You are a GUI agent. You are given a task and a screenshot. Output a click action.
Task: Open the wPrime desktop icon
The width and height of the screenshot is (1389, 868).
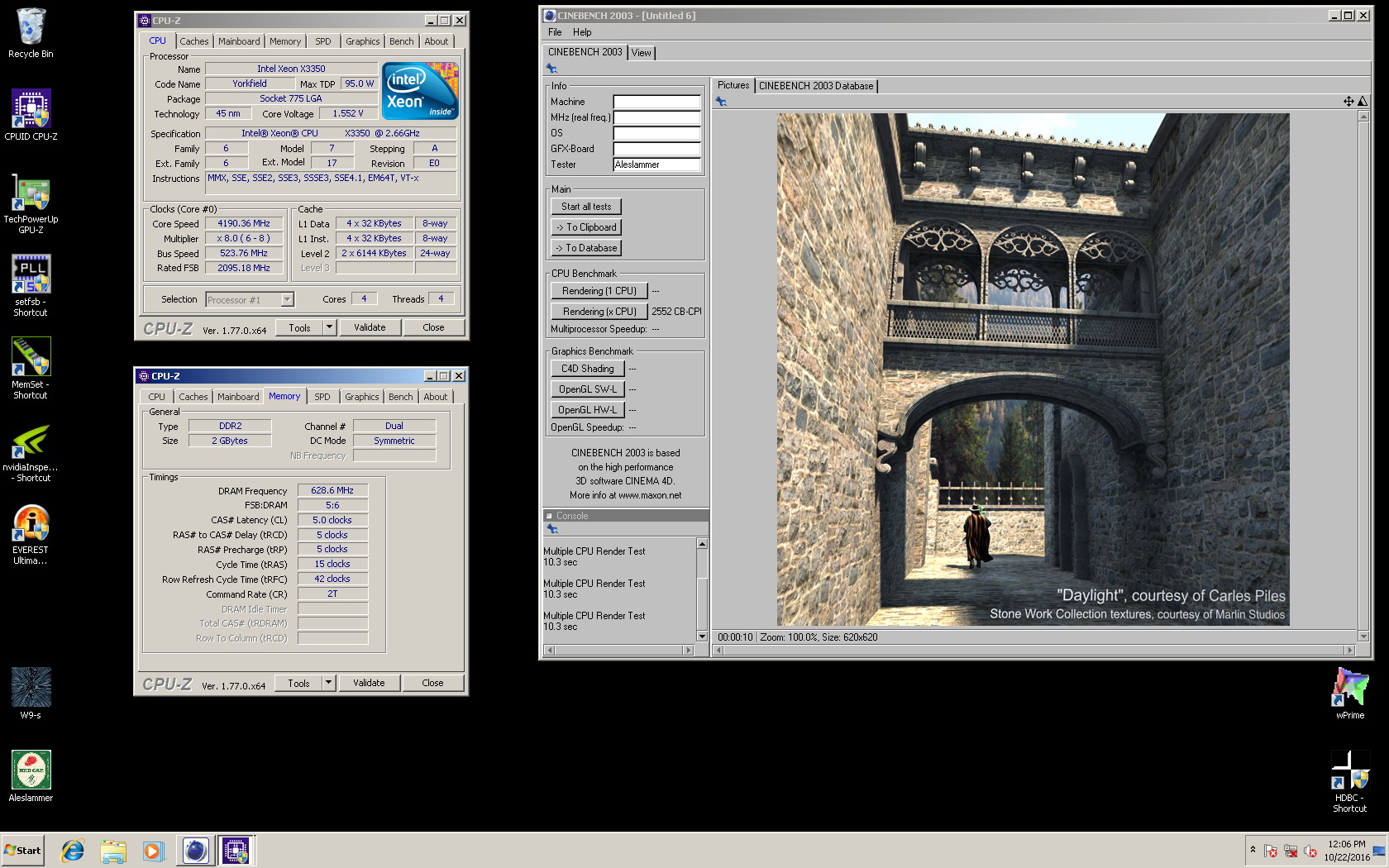[1350, 694]
